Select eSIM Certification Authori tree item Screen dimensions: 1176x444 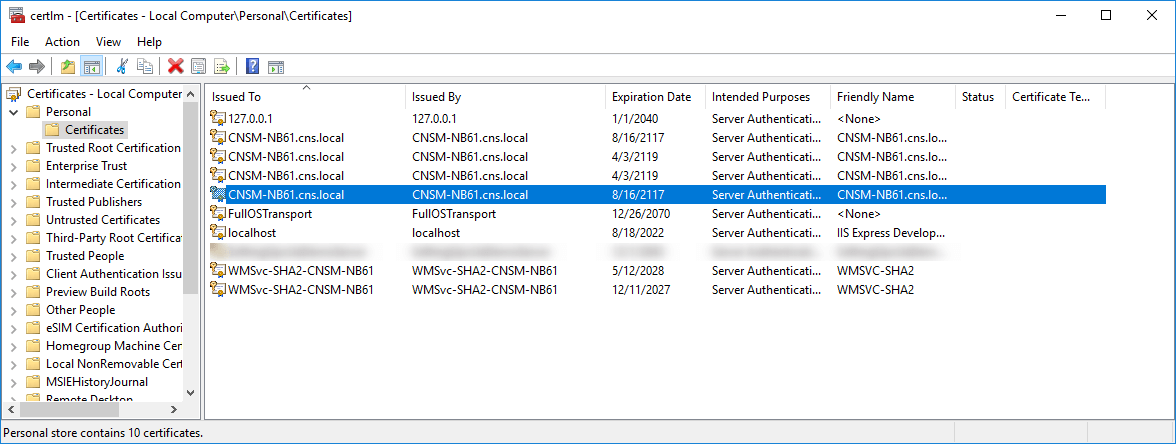tap(112, 328)
